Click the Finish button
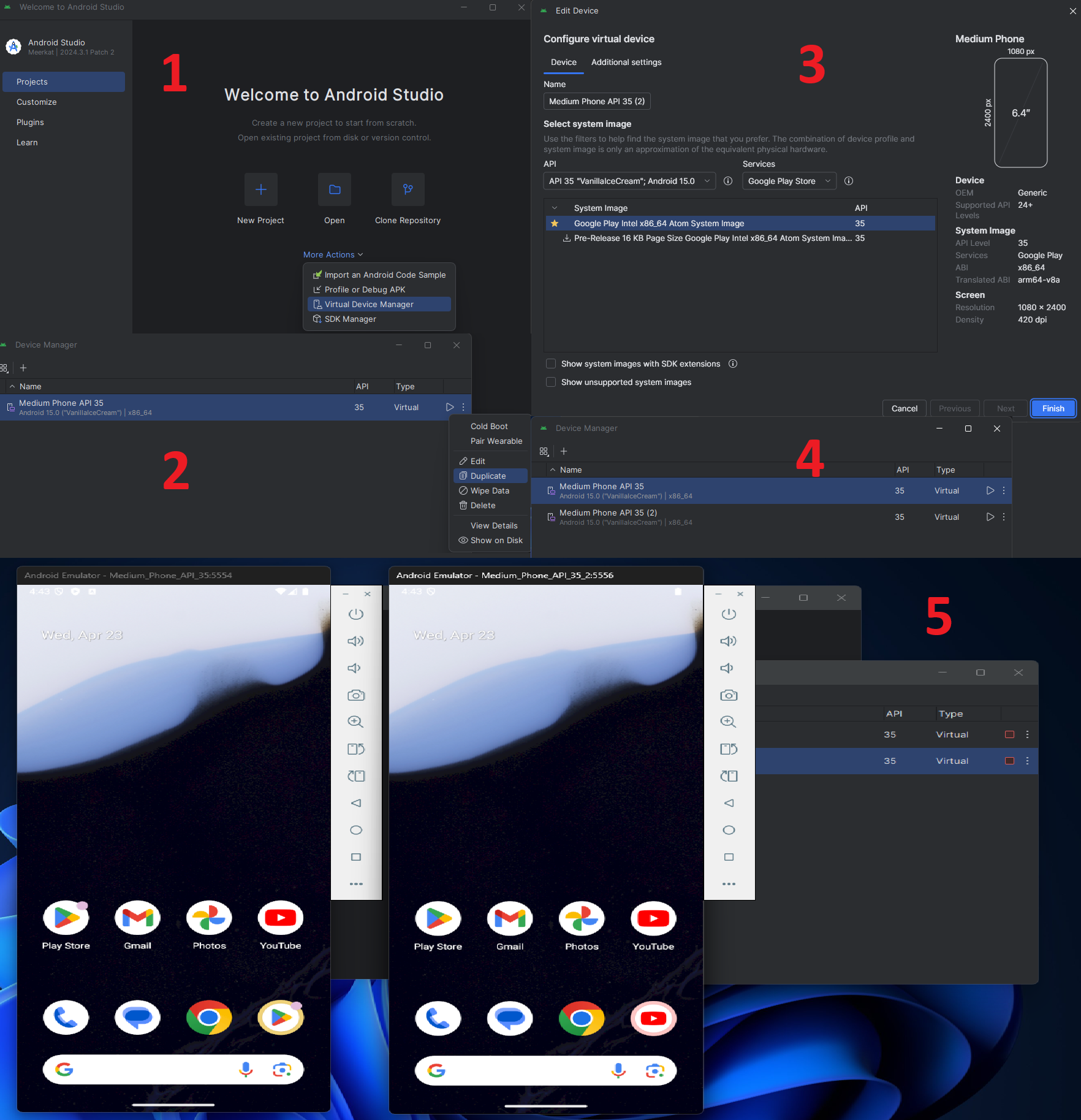The image size is (1081, 1120). pos(1053,408)
